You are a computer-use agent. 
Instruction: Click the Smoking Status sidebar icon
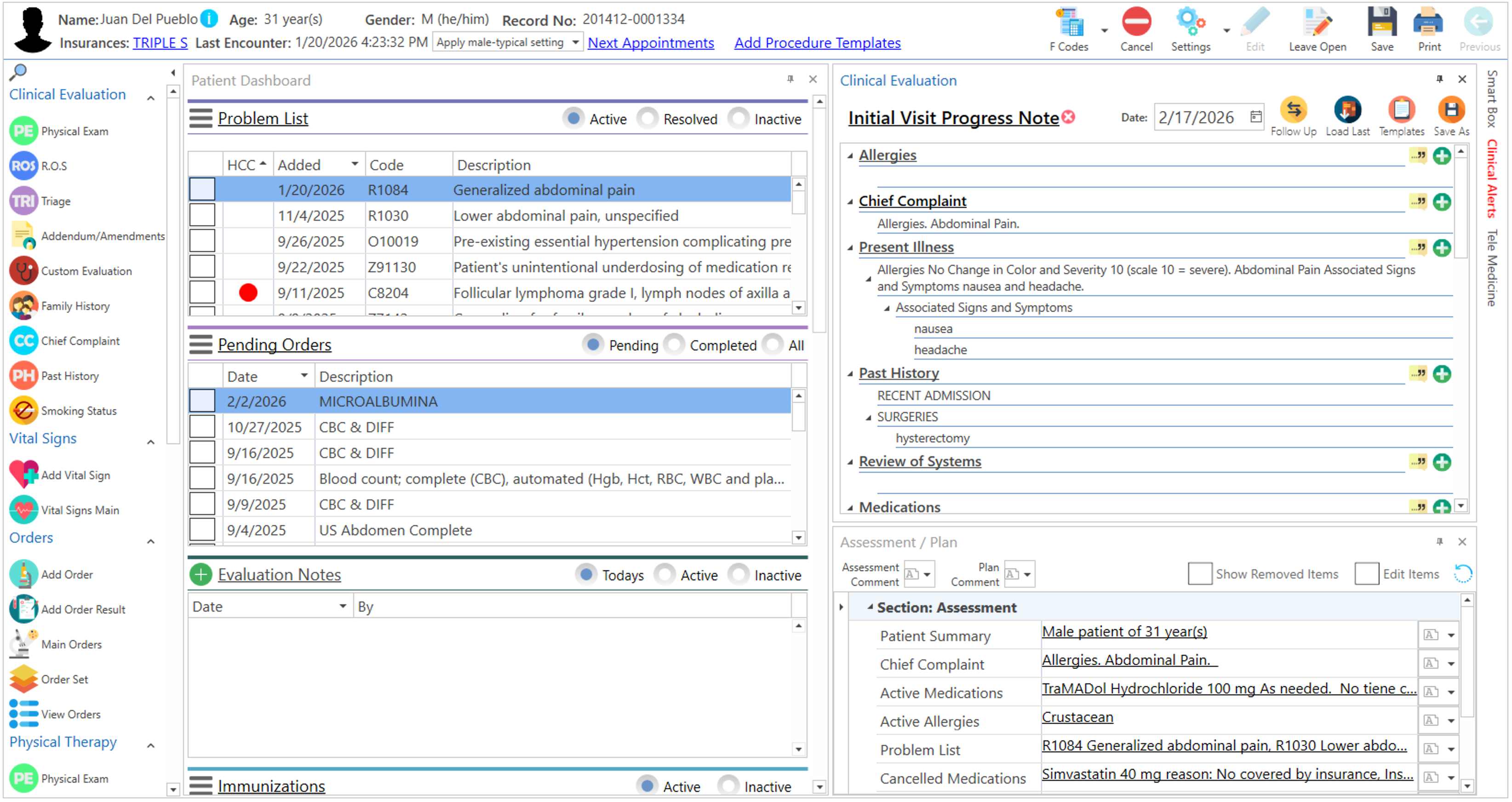(24, 411)
